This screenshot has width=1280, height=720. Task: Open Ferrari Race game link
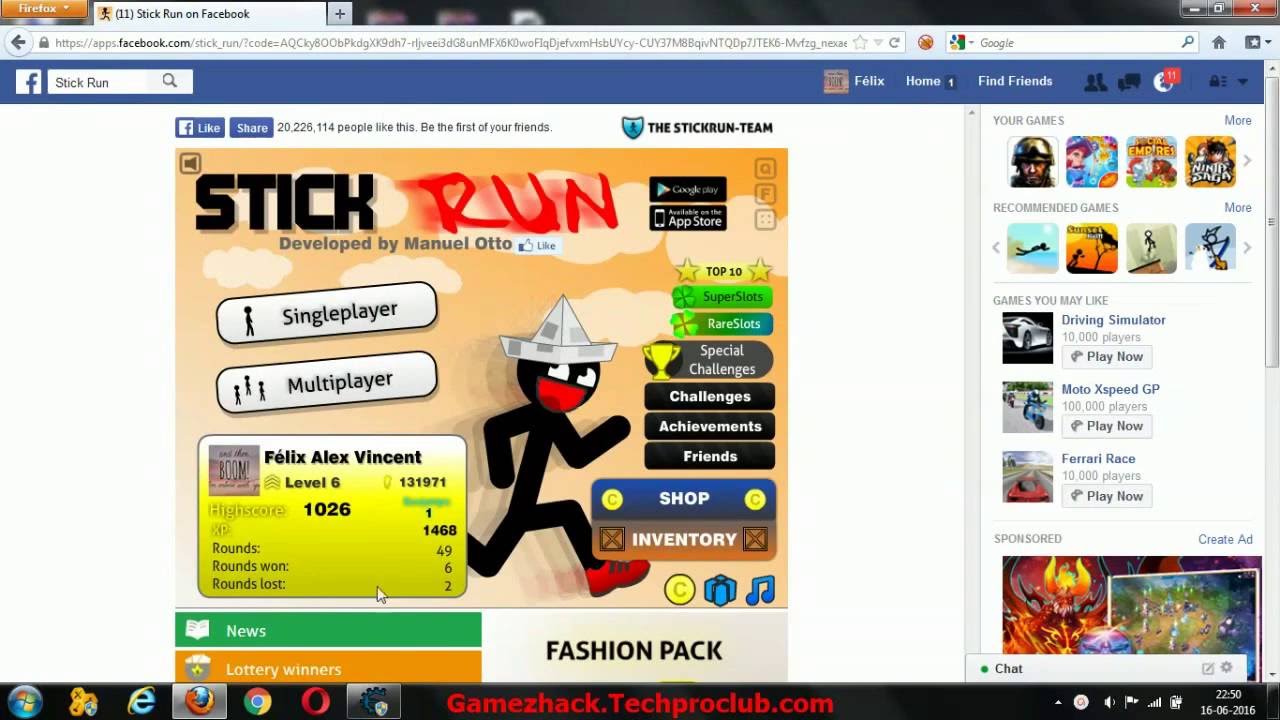click(x=1098, y=458)
